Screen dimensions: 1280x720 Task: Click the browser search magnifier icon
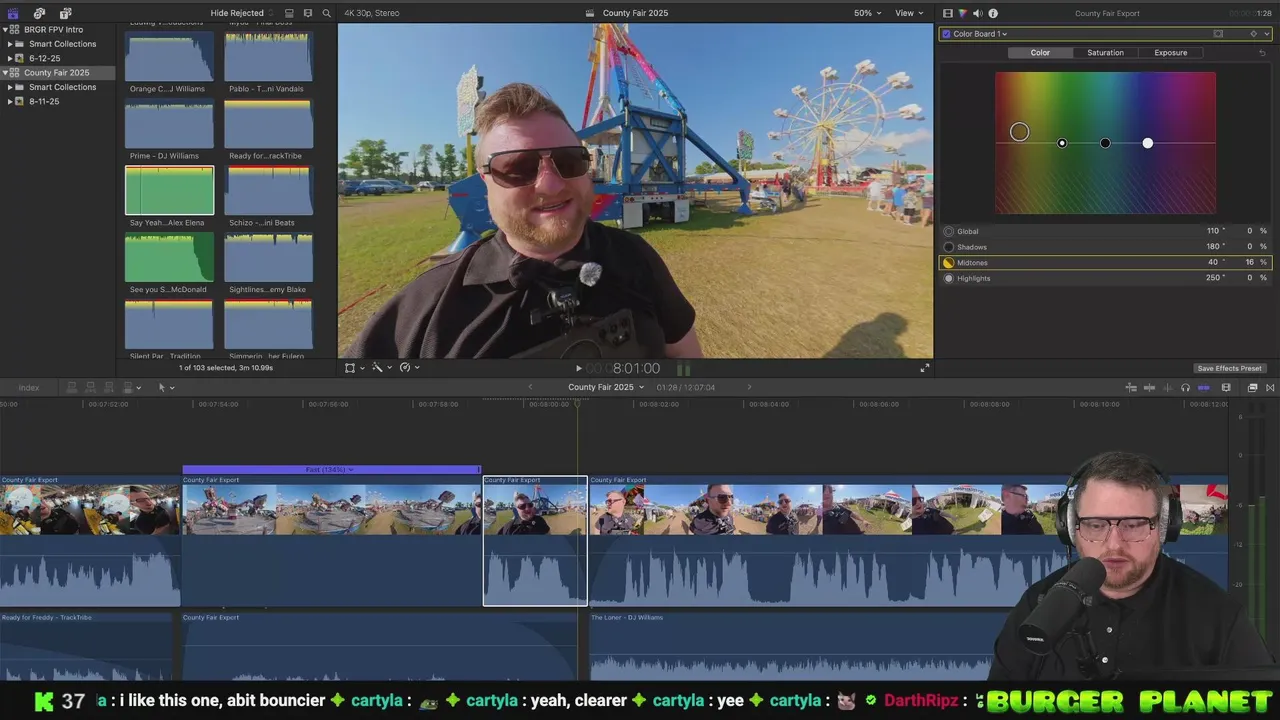(326, 13)
